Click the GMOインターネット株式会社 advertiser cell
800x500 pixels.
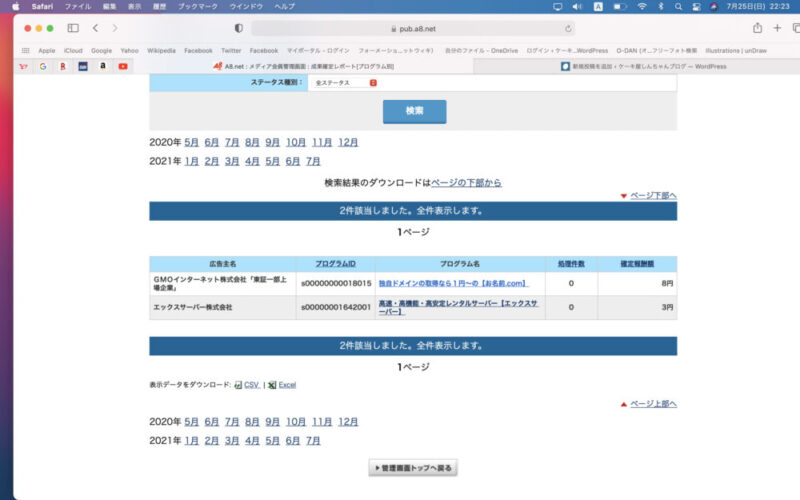(x=220, y=283)
